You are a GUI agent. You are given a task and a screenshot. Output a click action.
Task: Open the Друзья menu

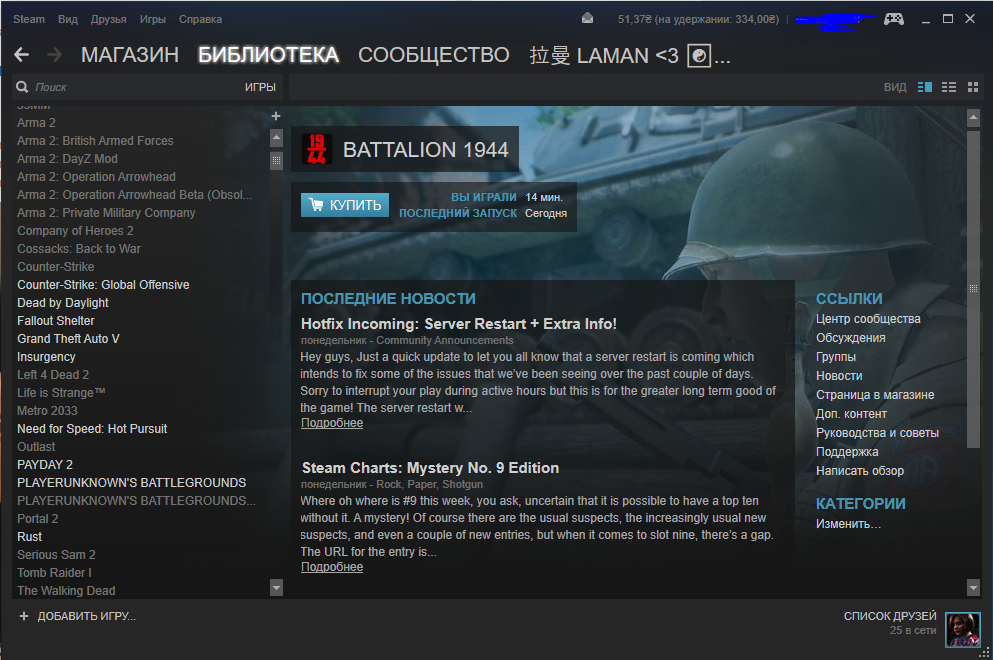[108, 19]
